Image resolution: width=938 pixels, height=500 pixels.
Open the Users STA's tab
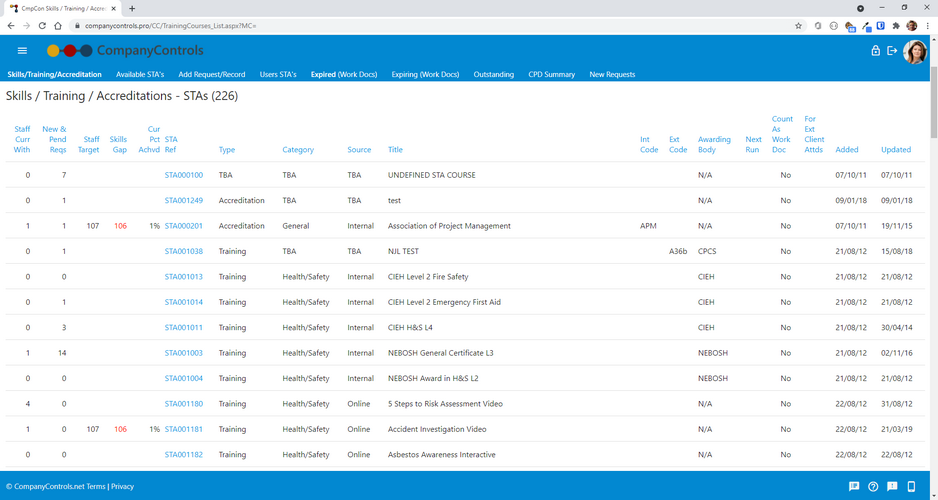[x=278, y=74]
